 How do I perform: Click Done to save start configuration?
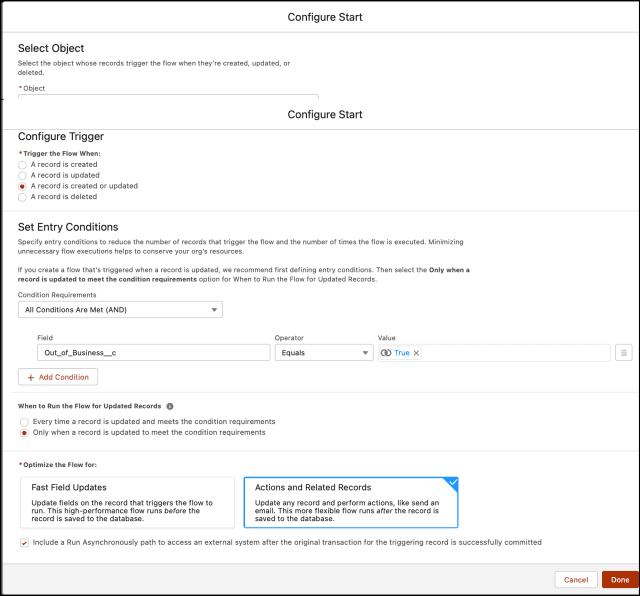(619, 579)
